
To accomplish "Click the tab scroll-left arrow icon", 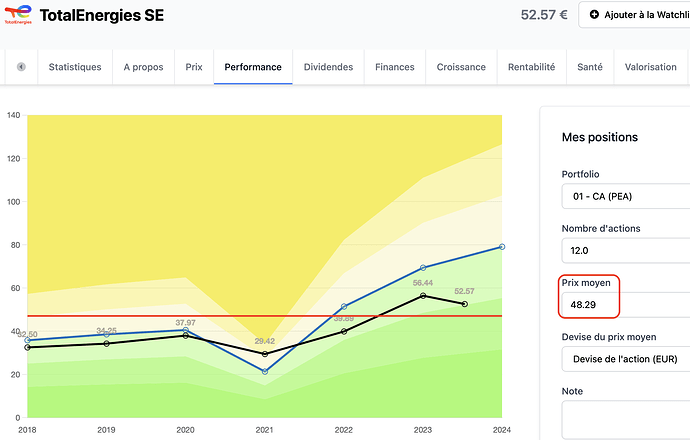I will click(21, 67).
